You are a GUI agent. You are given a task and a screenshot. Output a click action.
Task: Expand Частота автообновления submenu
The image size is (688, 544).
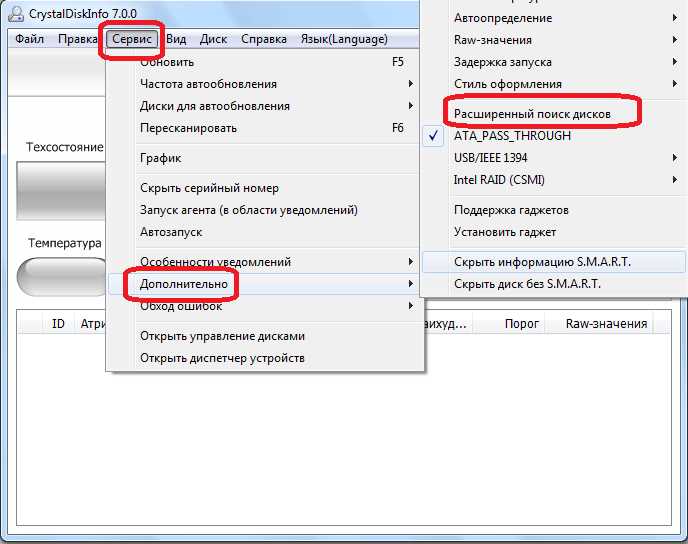[x=265, y=84]
